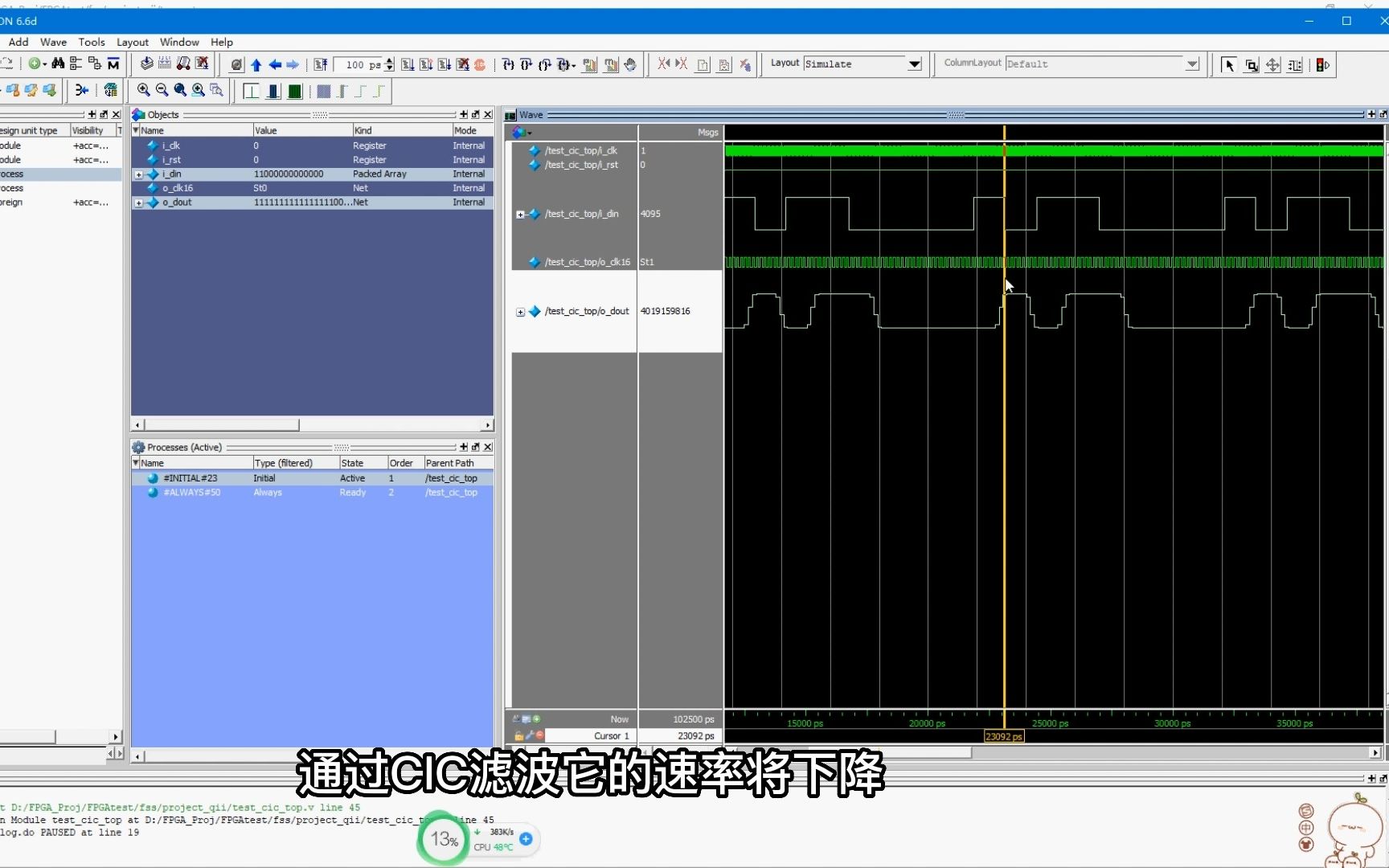
Task: Open the Help menu
Action: coord(222,42)
